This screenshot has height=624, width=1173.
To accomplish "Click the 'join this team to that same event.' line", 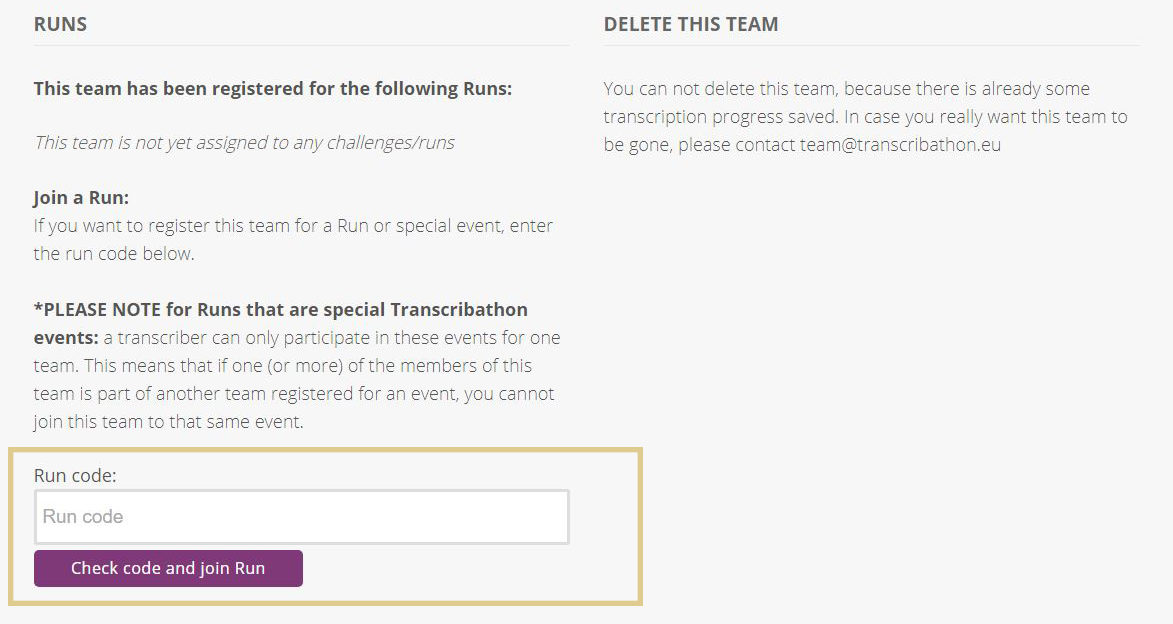I will (168, 422).
